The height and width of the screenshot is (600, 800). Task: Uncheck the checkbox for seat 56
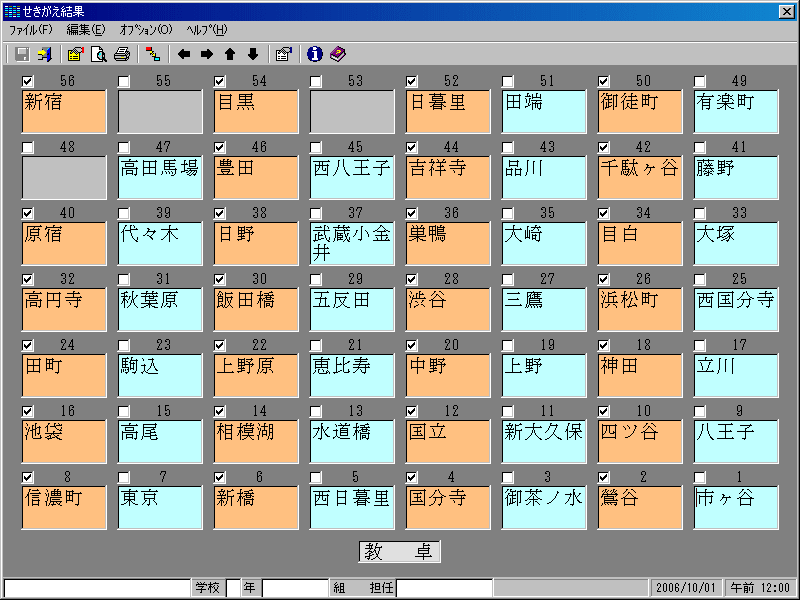click(28, 81)
